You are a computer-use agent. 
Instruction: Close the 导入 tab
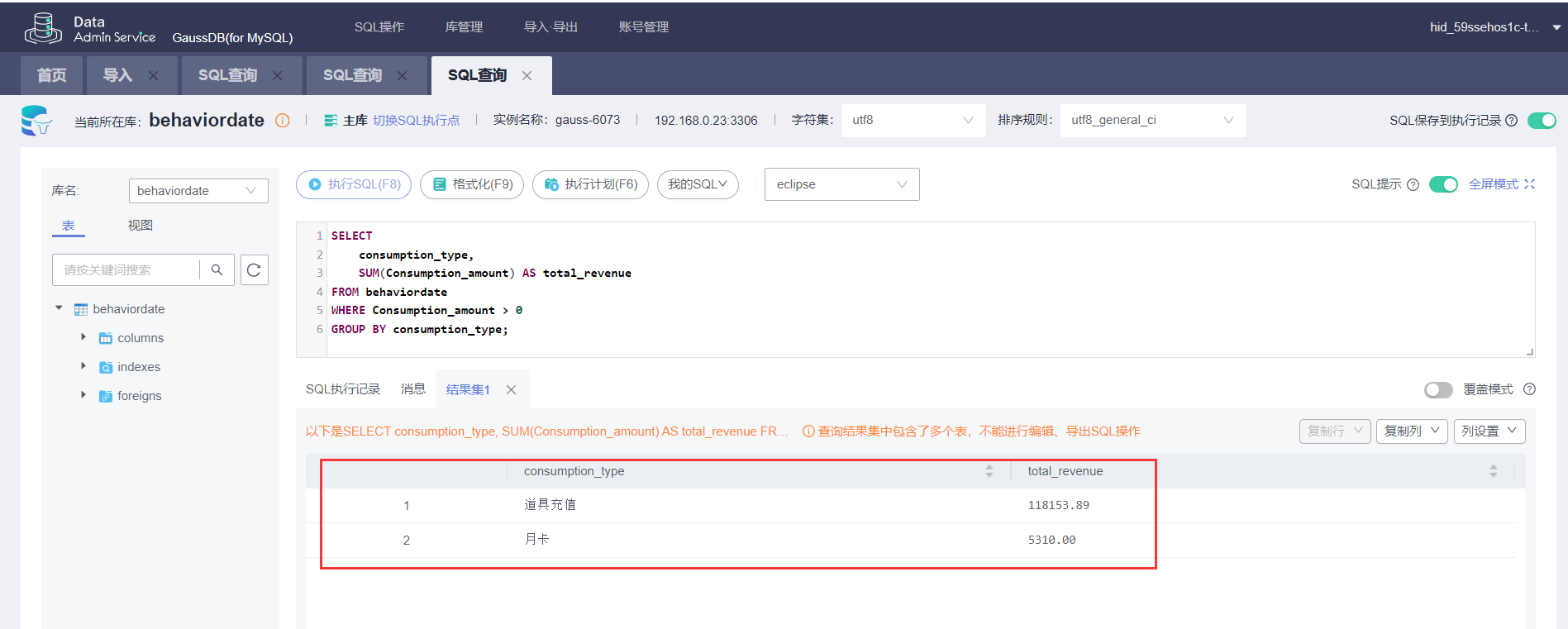point(153,75)
